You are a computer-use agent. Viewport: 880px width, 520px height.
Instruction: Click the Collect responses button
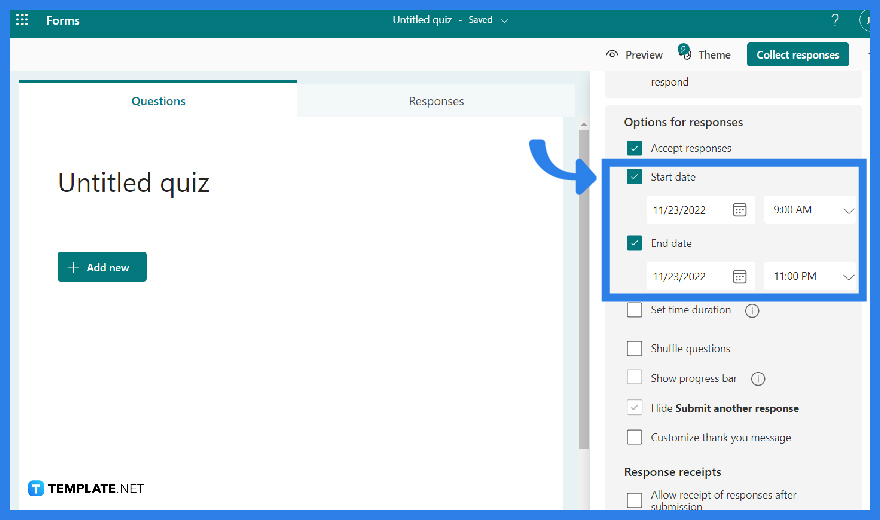[x=797, y=55]
